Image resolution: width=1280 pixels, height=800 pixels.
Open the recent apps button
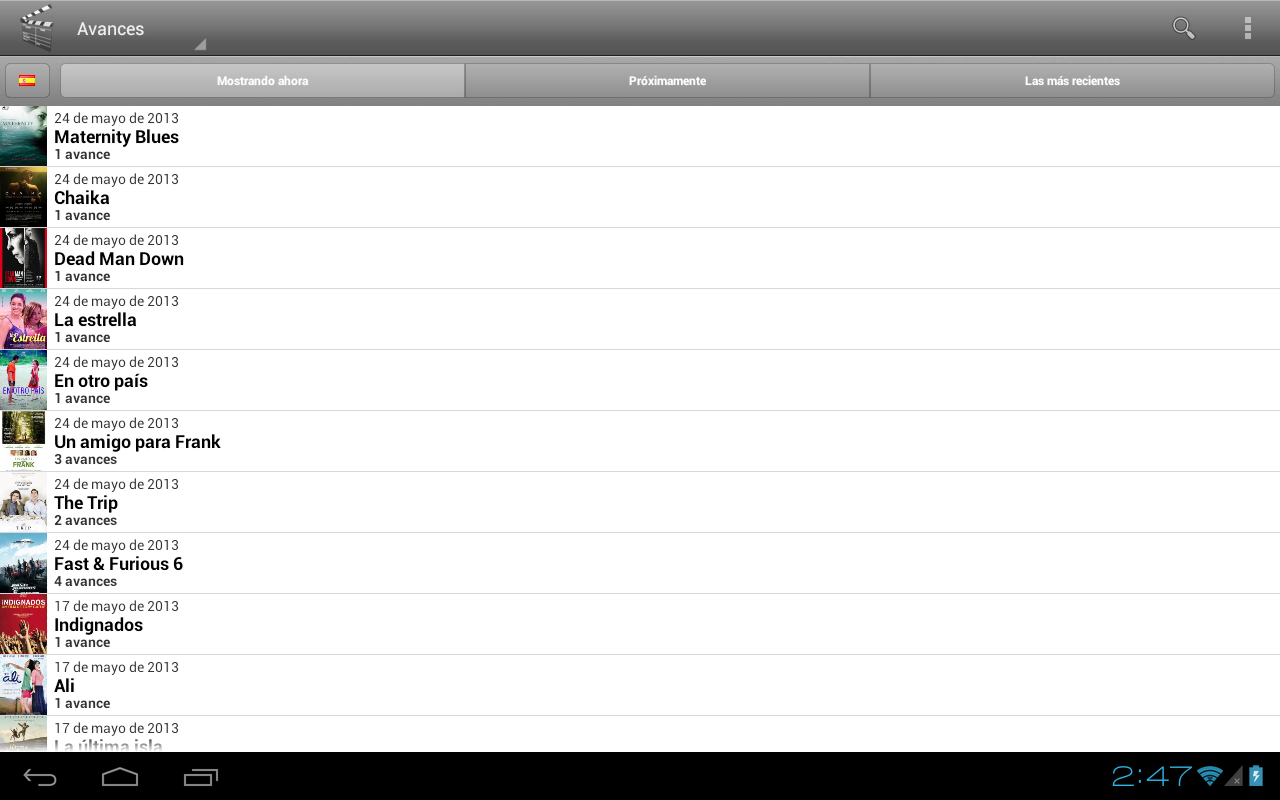(201, 777)
